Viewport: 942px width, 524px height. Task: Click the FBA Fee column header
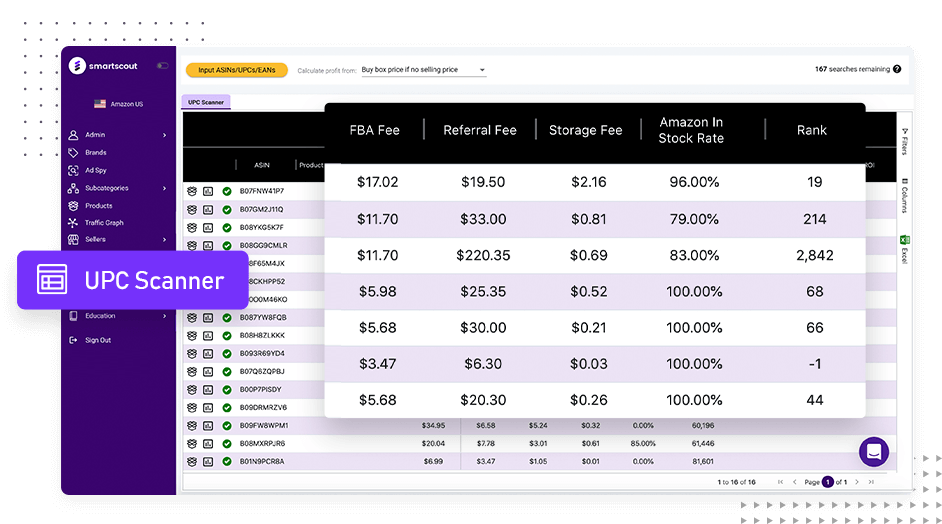(374, 130)
